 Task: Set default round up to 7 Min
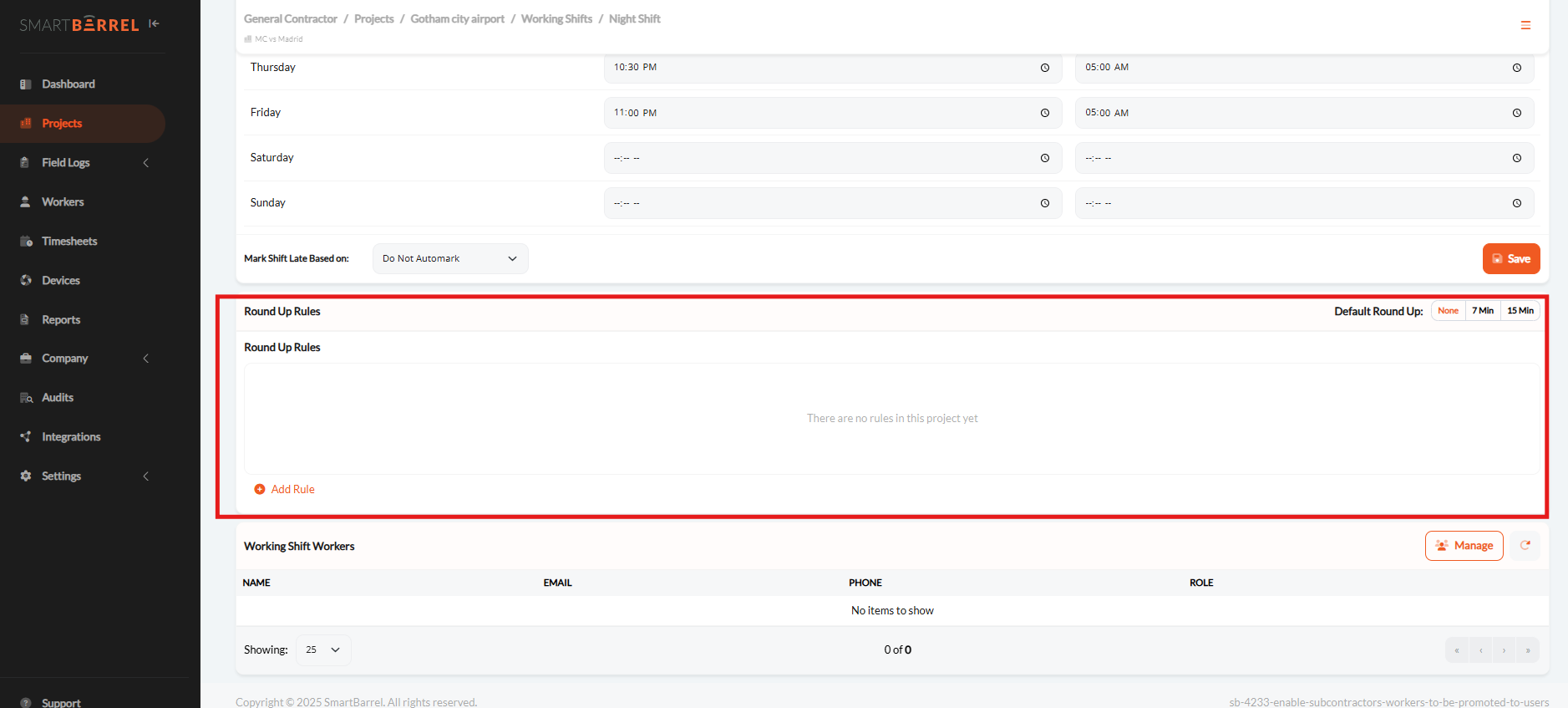click(1483, 311)
